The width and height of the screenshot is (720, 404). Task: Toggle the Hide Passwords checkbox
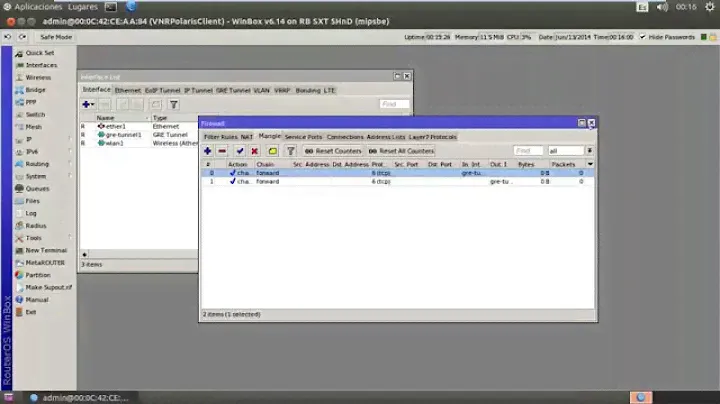click(645, 37)
